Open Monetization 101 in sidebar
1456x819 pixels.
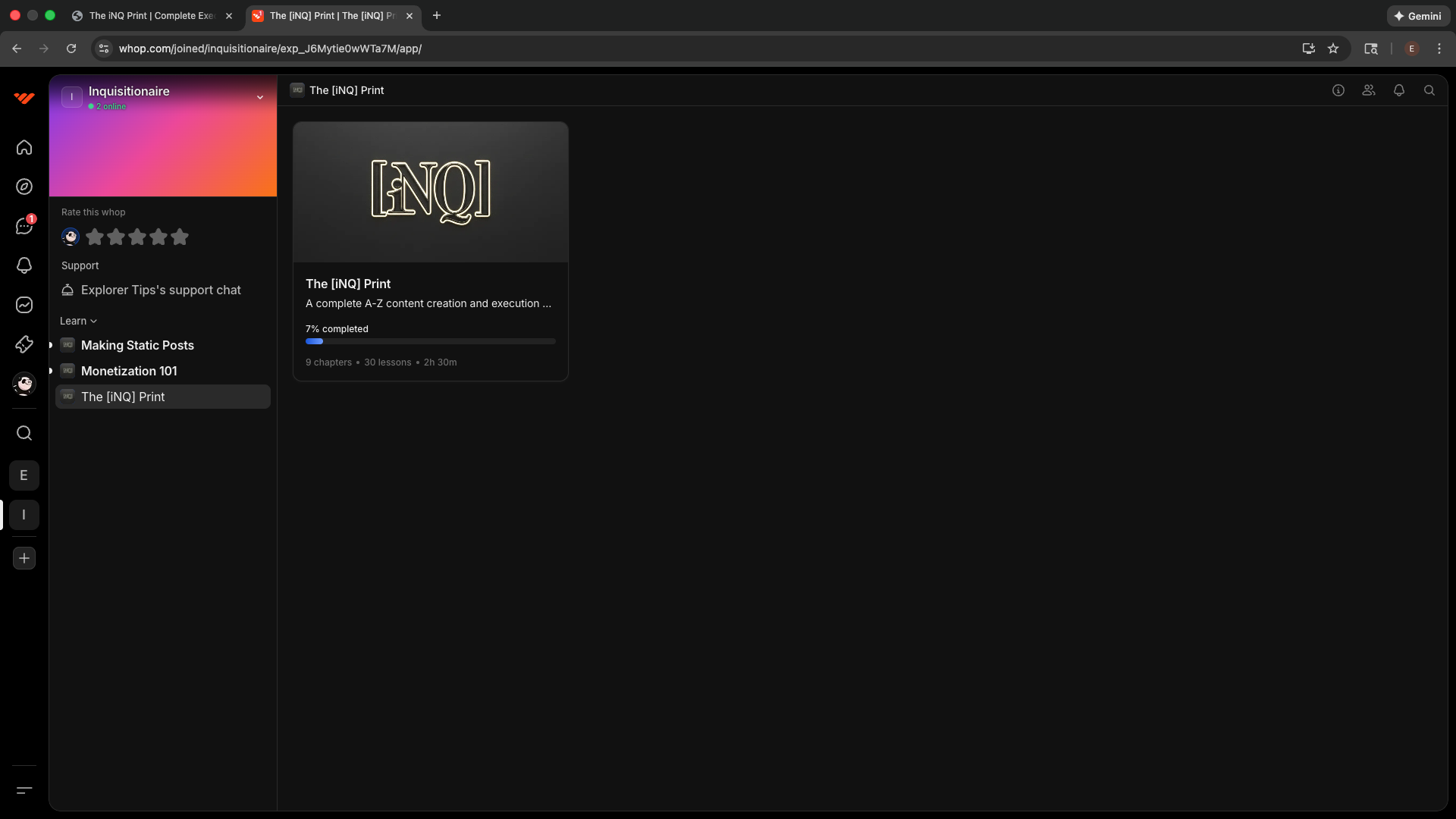point(129,371)
